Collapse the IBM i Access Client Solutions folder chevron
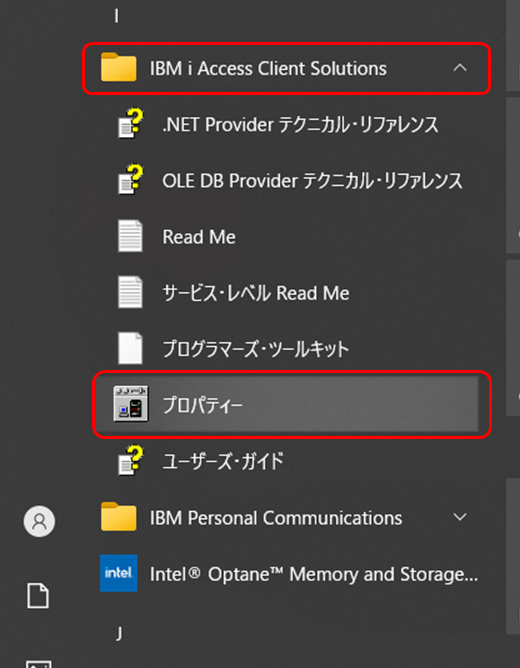Image resolution: width=520 pixels, height=668 pixels. 460,68
